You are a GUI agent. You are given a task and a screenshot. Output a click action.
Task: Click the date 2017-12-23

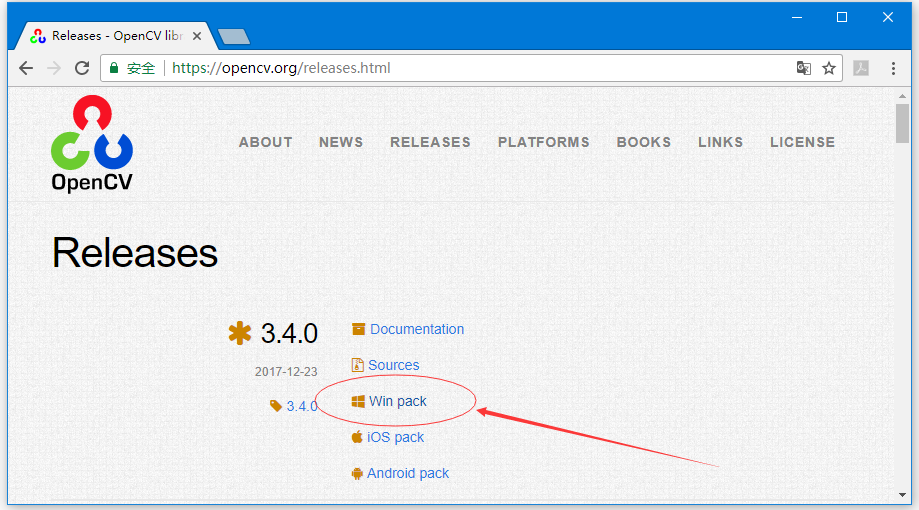[x=286, y=372]
